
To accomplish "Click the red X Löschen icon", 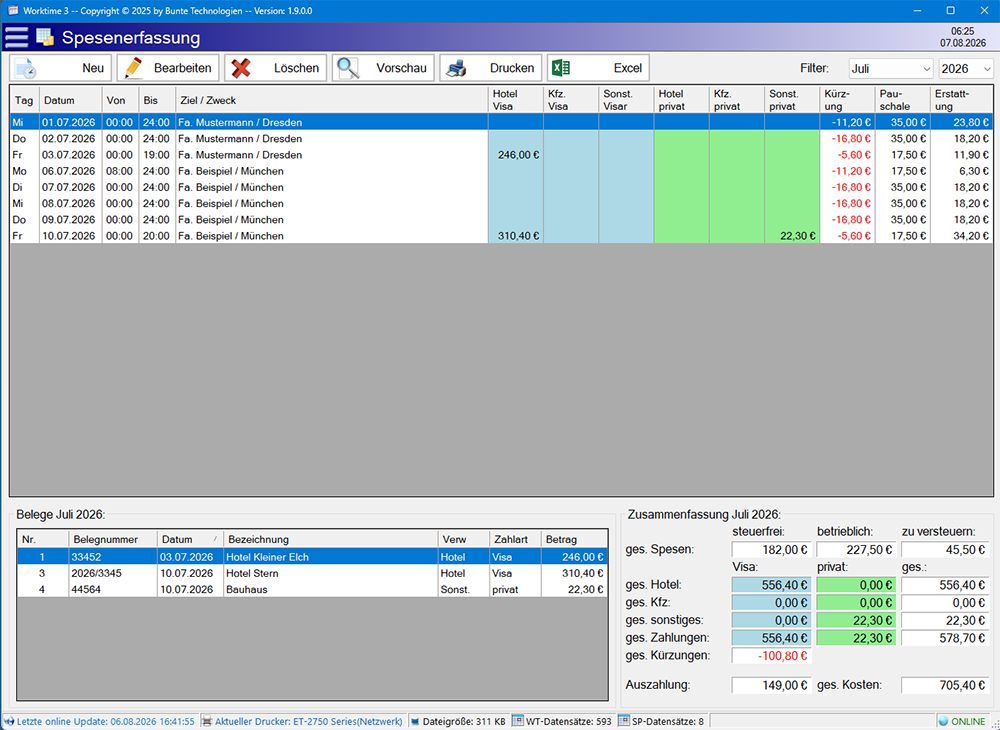I will pos(241,68).
